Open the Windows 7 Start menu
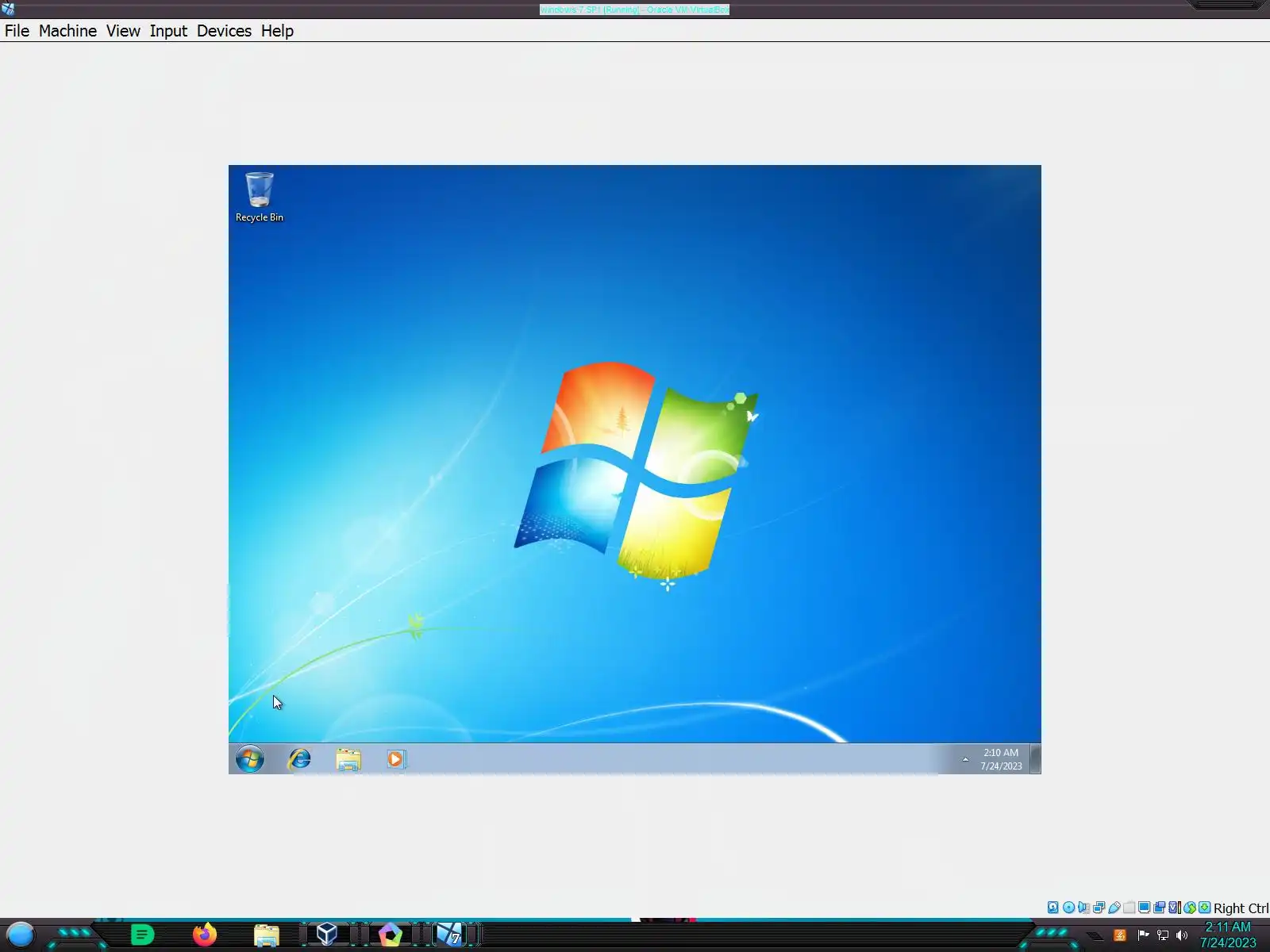1270x952 pixels. [250, 759]
